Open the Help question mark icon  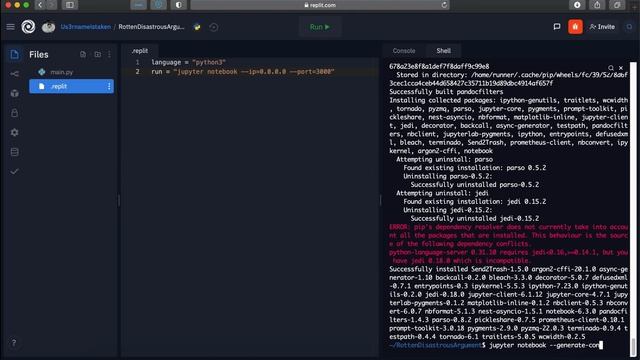13,343
